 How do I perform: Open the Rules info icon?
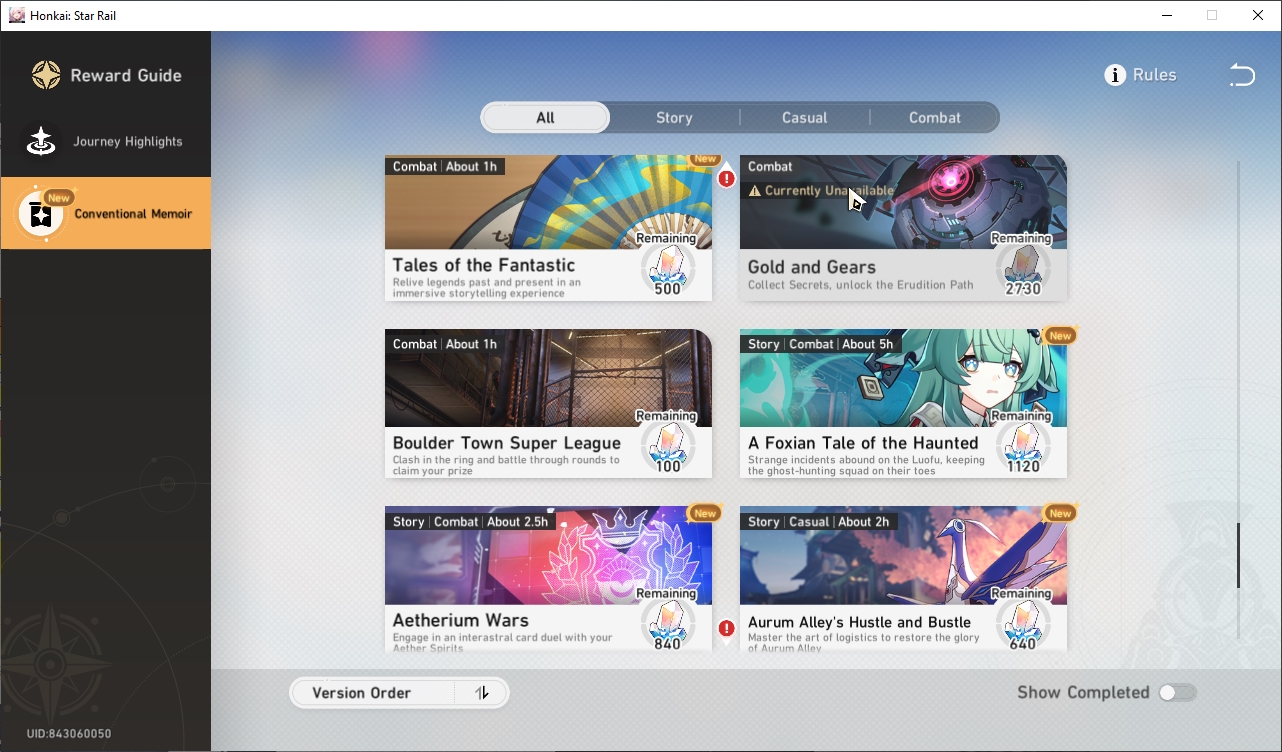1115,75
